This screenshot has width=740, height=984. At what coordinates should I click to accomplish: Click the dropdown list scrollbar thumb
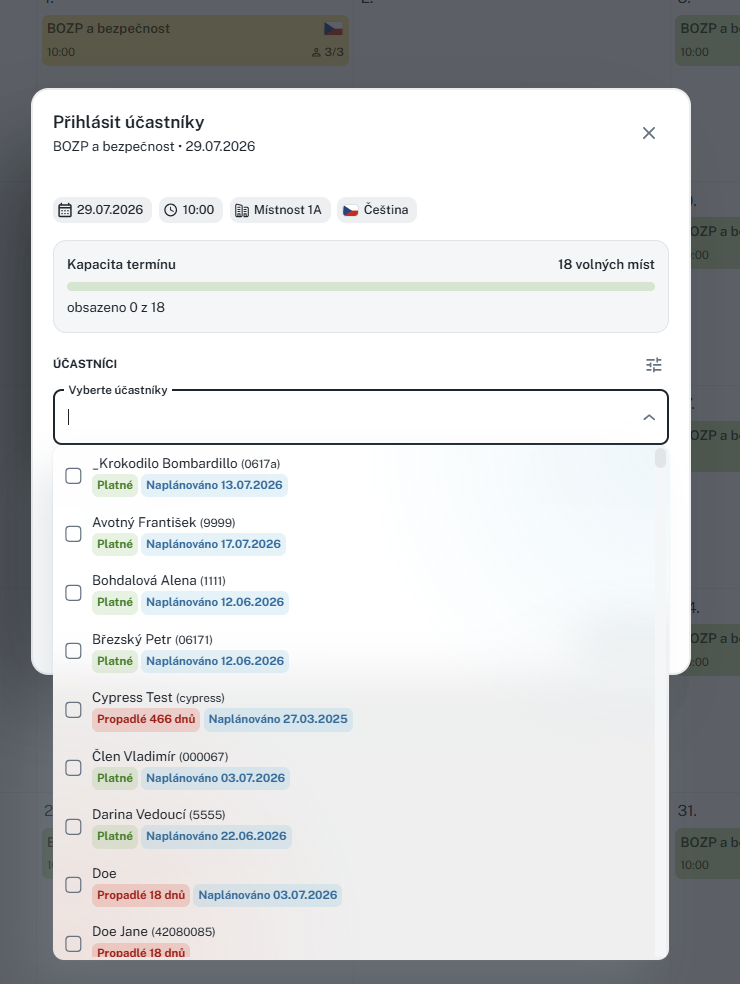pos(660,458)
